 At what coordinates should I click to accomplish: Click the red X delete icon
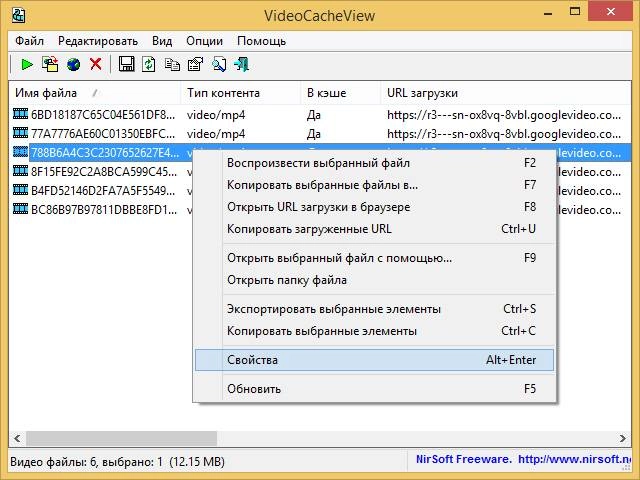click(96, 64)
